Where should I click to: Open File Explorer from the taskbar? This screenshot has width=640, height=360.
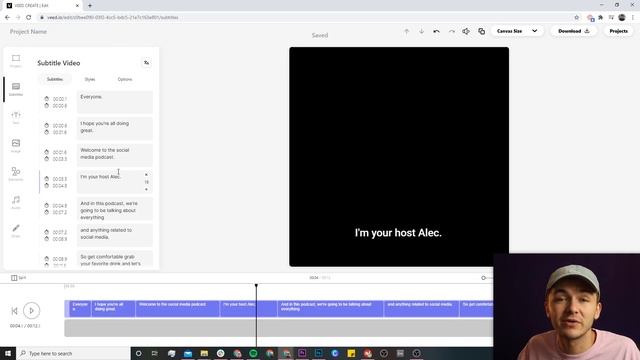pos(204,353)
